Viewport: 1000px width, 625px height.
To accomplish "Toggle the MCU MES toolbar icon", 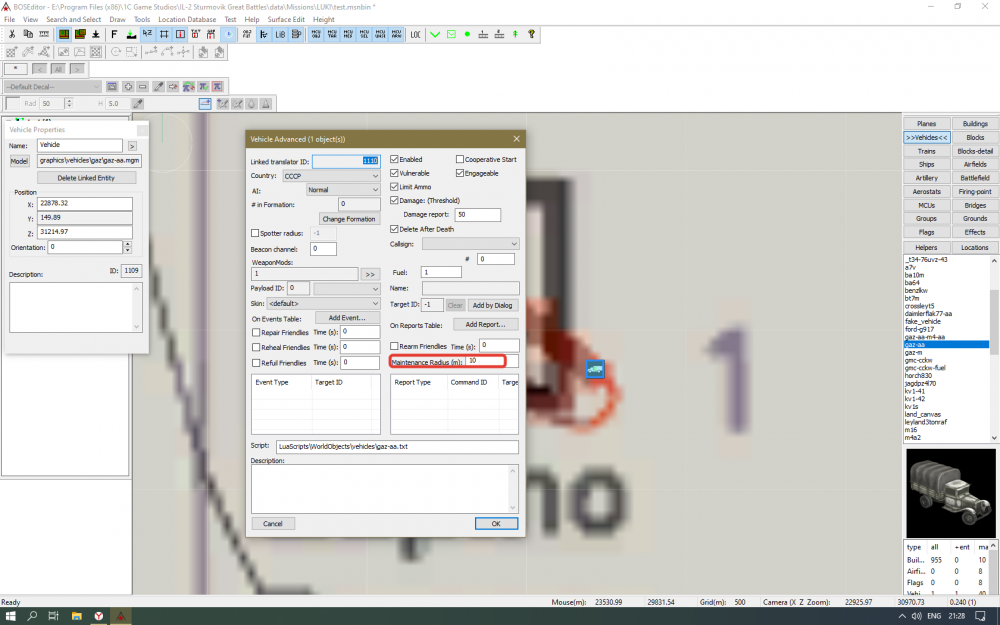I will tap(348, 34).
